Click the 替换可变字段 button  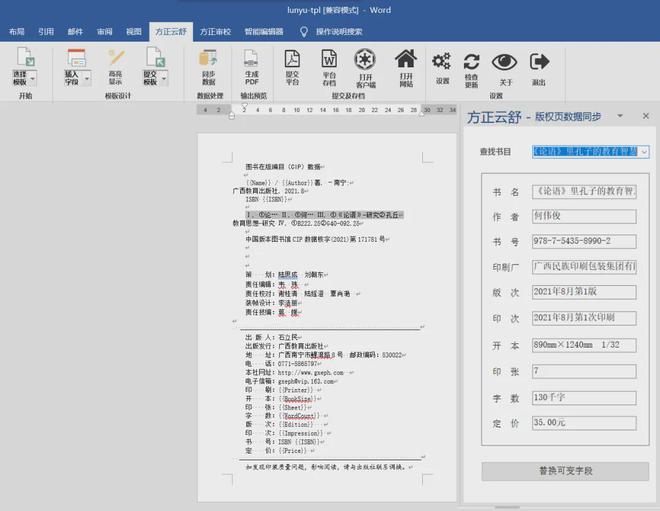(x=565, y=471)
